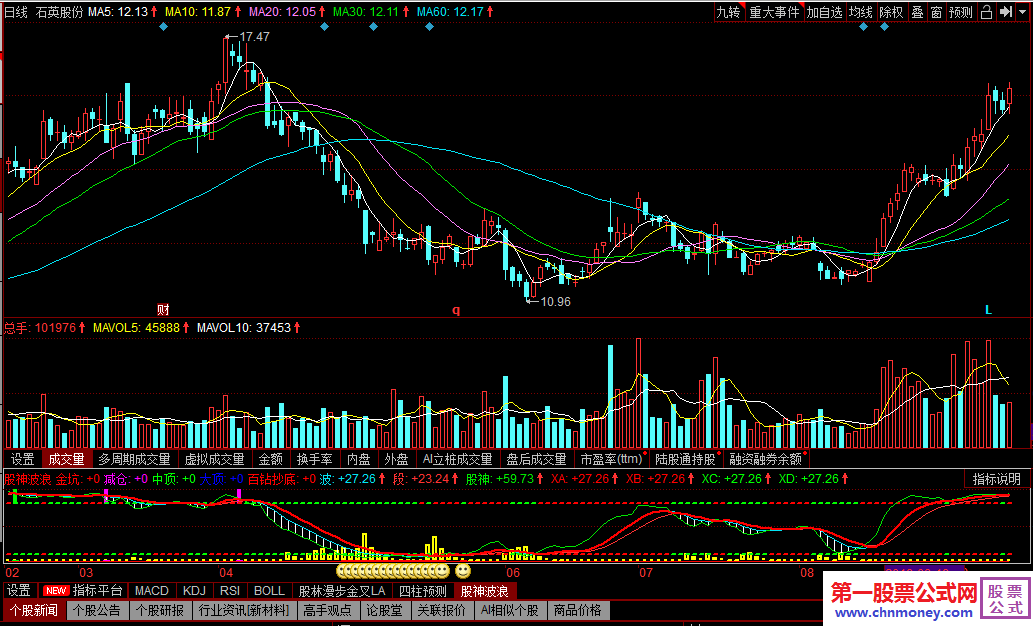Open the 个股研报 research reports tab
Image resolution: width=1033 pixels, height=626 pixels.
pos(159,610)
